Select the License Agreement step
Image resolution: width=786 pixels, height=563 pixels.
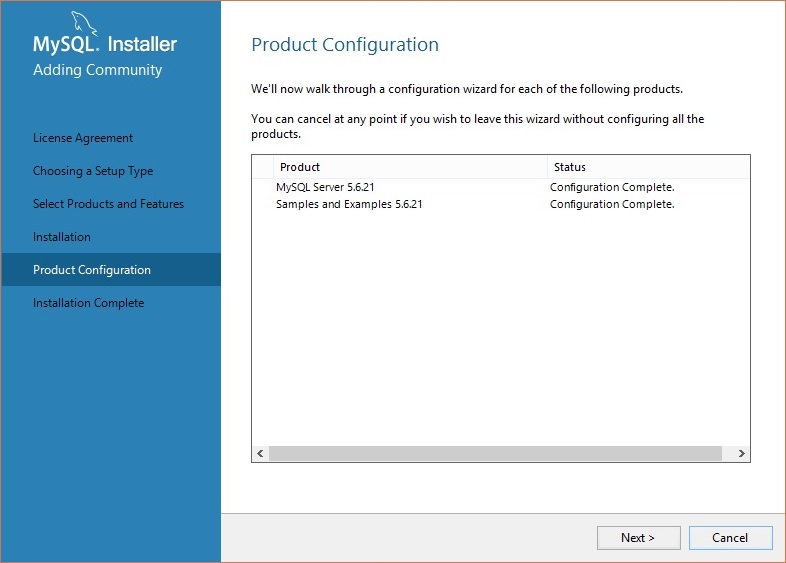(83, 138)
